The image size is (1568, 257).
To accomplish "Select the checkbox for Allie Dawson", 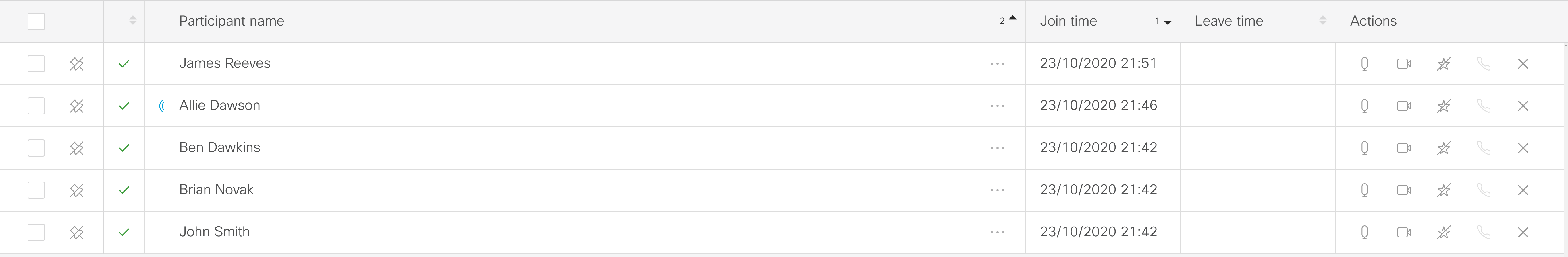I will click(x=36, y=106).
